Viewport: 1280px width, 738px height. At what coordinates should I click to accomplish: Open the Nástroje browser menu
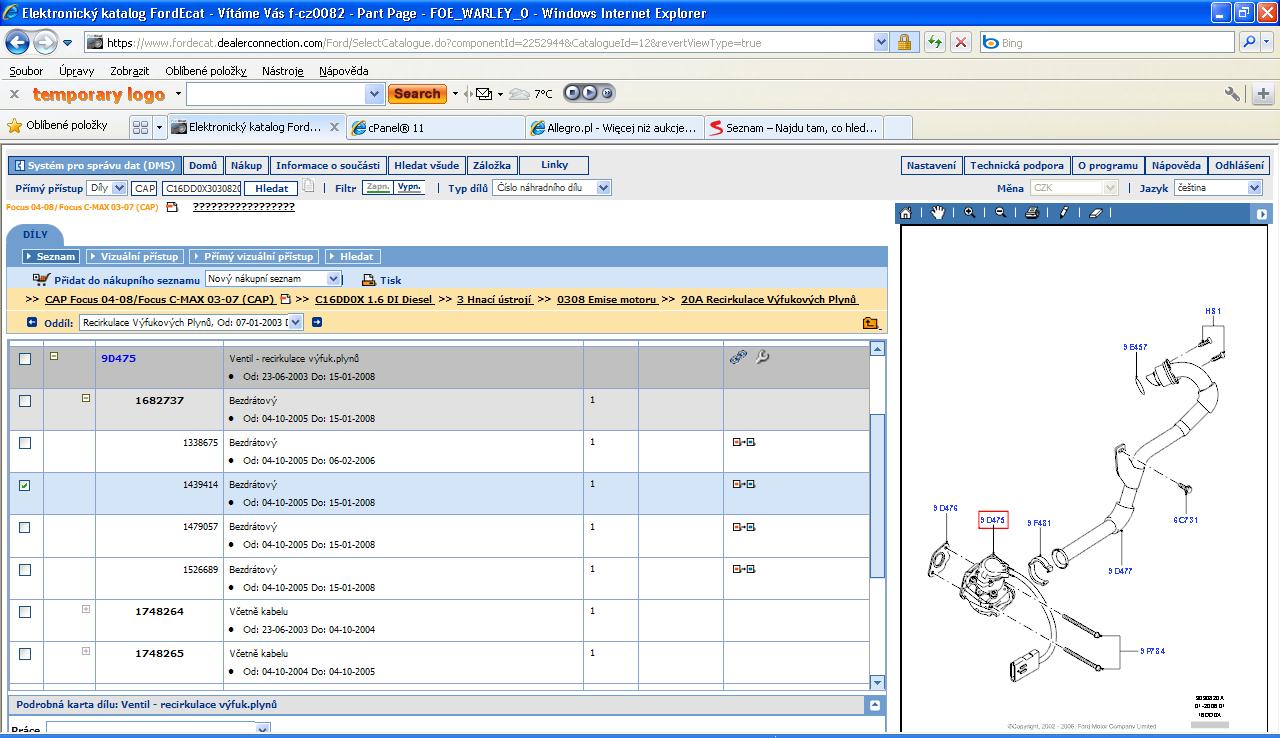coord(282,71)
